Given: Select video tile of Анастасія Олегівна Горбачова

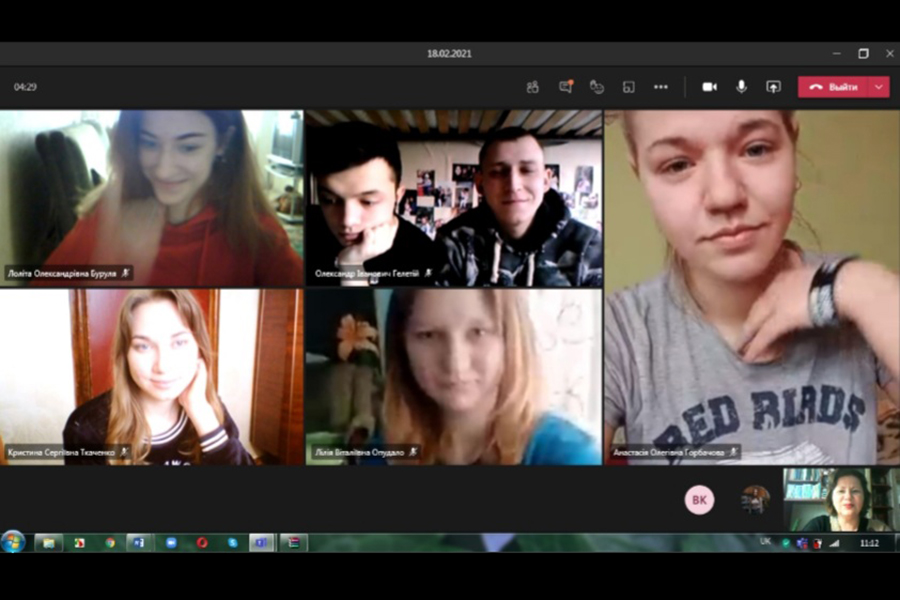Looking at the screenshot, I should pyautogui.click(x=752, y=287).
